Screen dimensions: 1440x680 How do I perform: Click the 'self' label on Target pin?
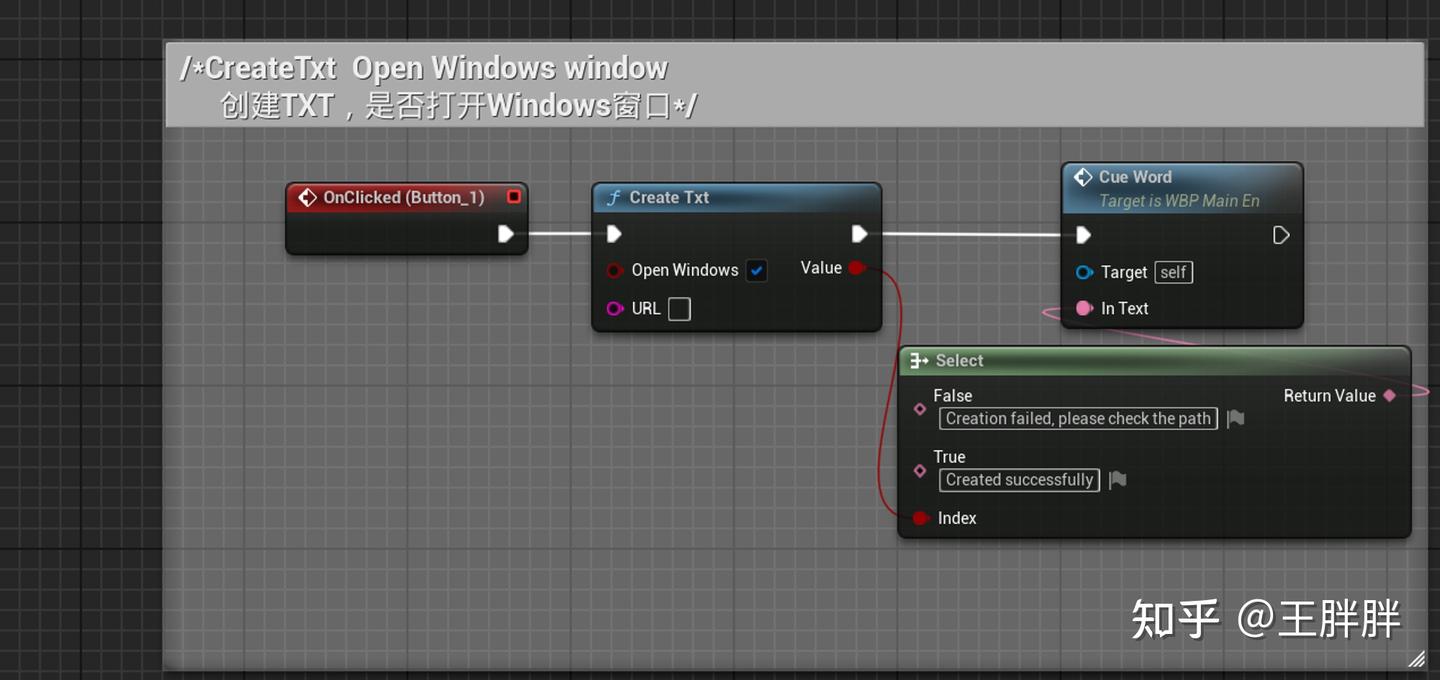pos(1174,272)
